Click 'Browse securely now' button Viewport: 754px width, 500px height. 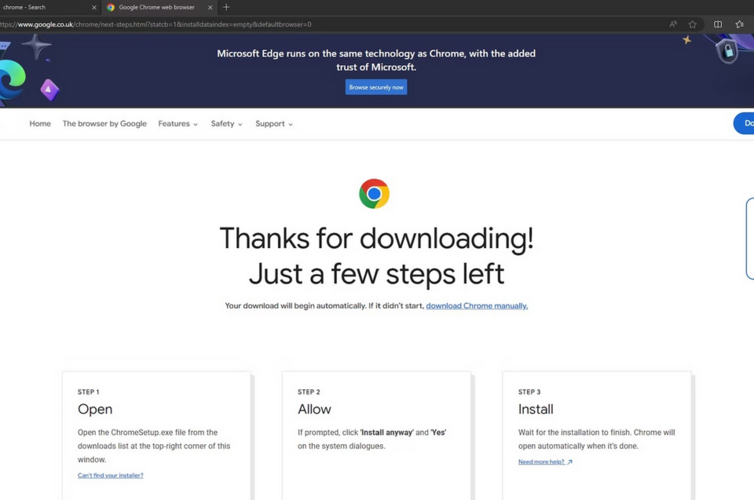click(376, 87)
